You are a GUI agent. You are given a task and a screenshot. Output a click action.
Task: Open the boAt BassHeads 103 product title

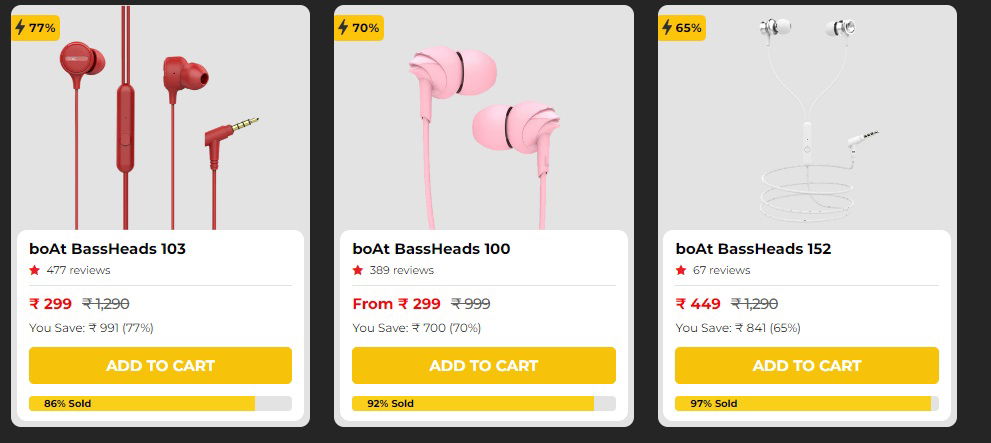click(107, 249)
